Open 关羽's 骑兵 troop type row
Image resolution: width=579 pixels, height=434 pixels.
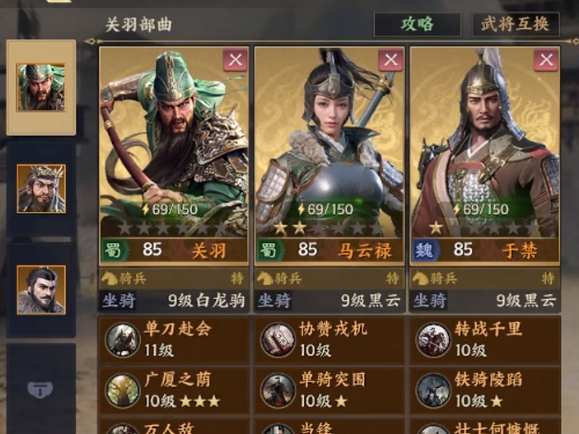point(174,278)
